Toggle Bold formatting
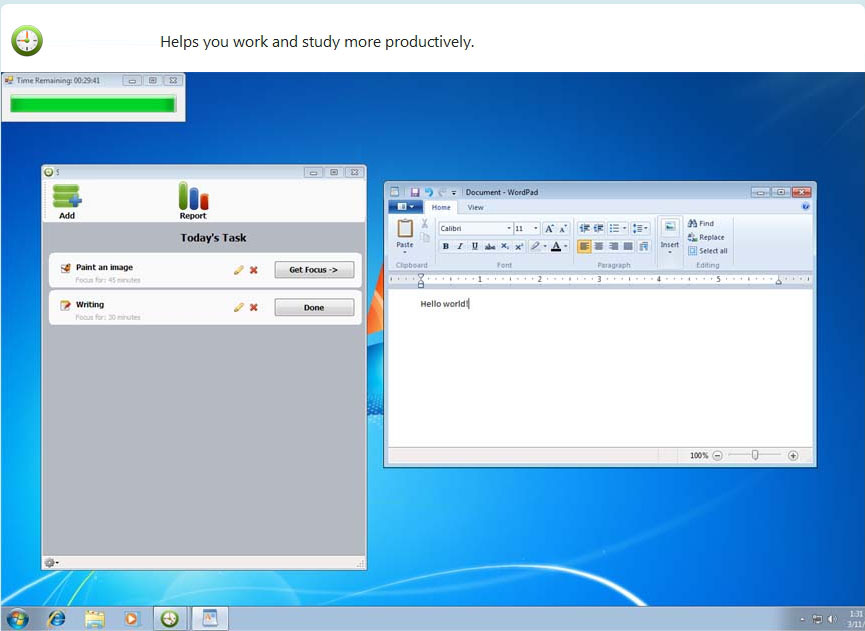The image size is (865, 631). (446, 246)
